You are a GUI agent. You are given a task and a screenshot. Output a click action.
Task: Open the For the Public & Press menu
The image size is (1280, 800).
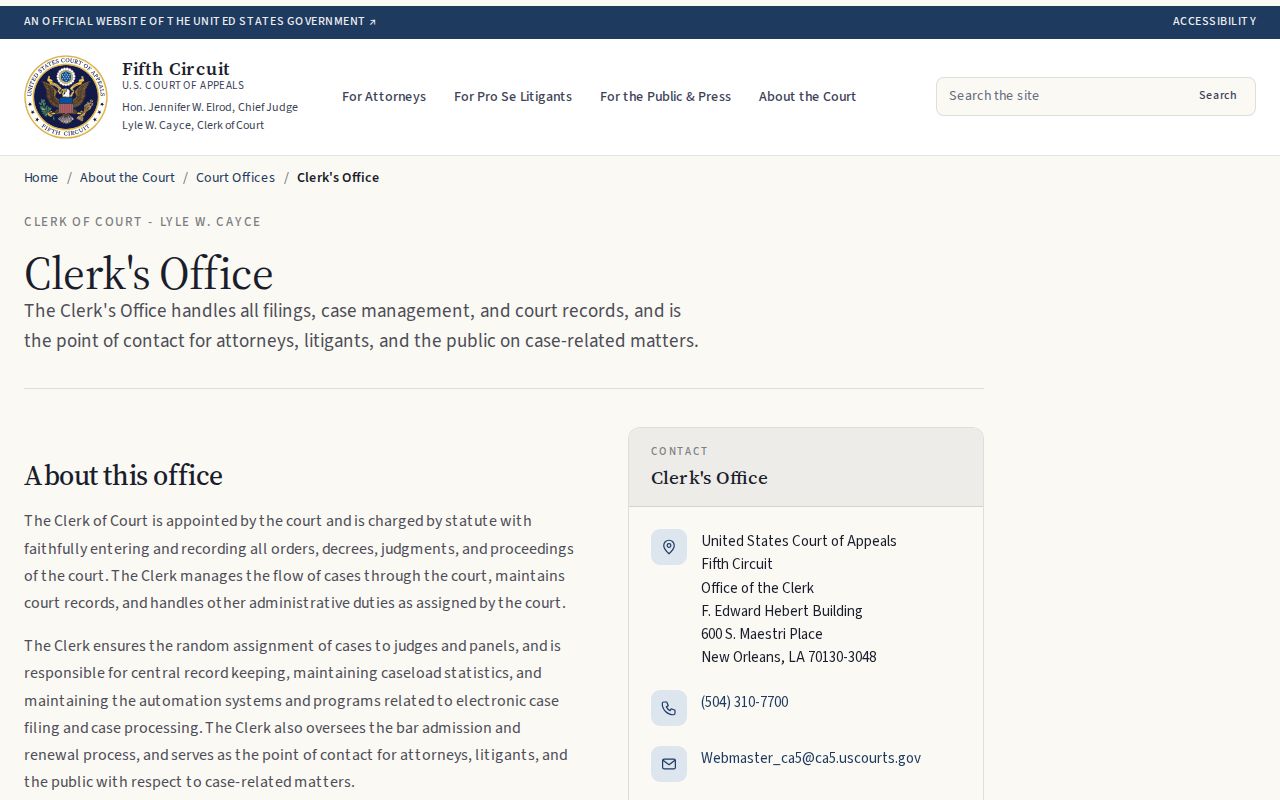pyautogui.click(x=665, y=97)
